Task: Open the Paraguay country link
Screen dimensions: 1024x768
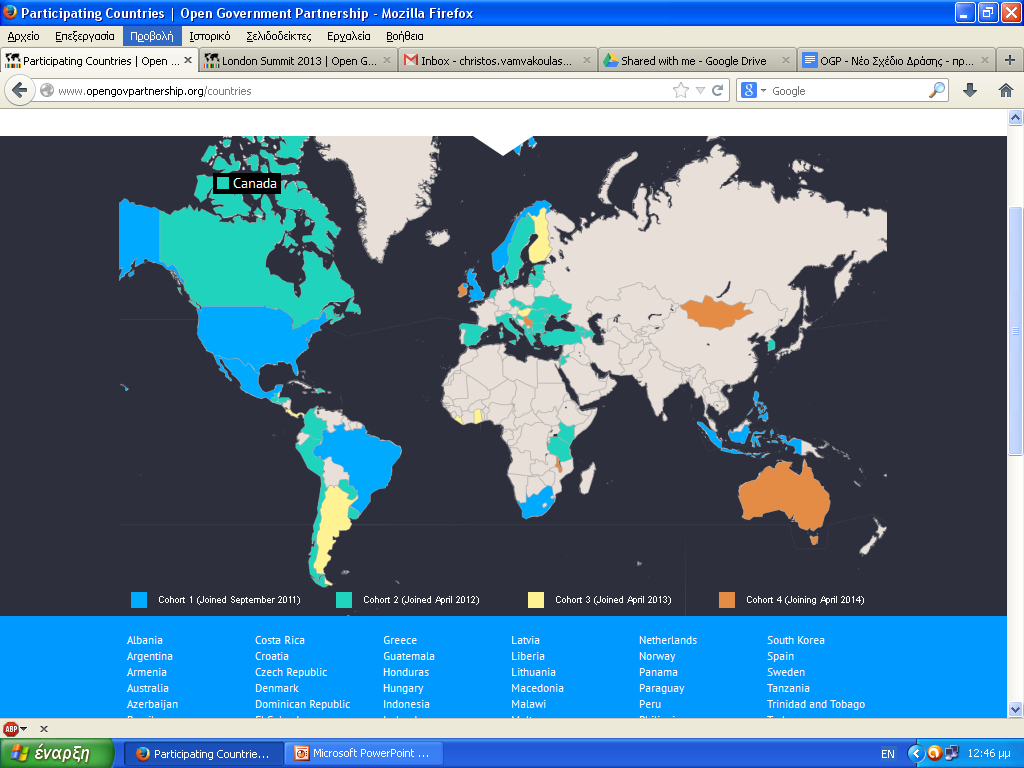Action: click(x=662, y=688)
